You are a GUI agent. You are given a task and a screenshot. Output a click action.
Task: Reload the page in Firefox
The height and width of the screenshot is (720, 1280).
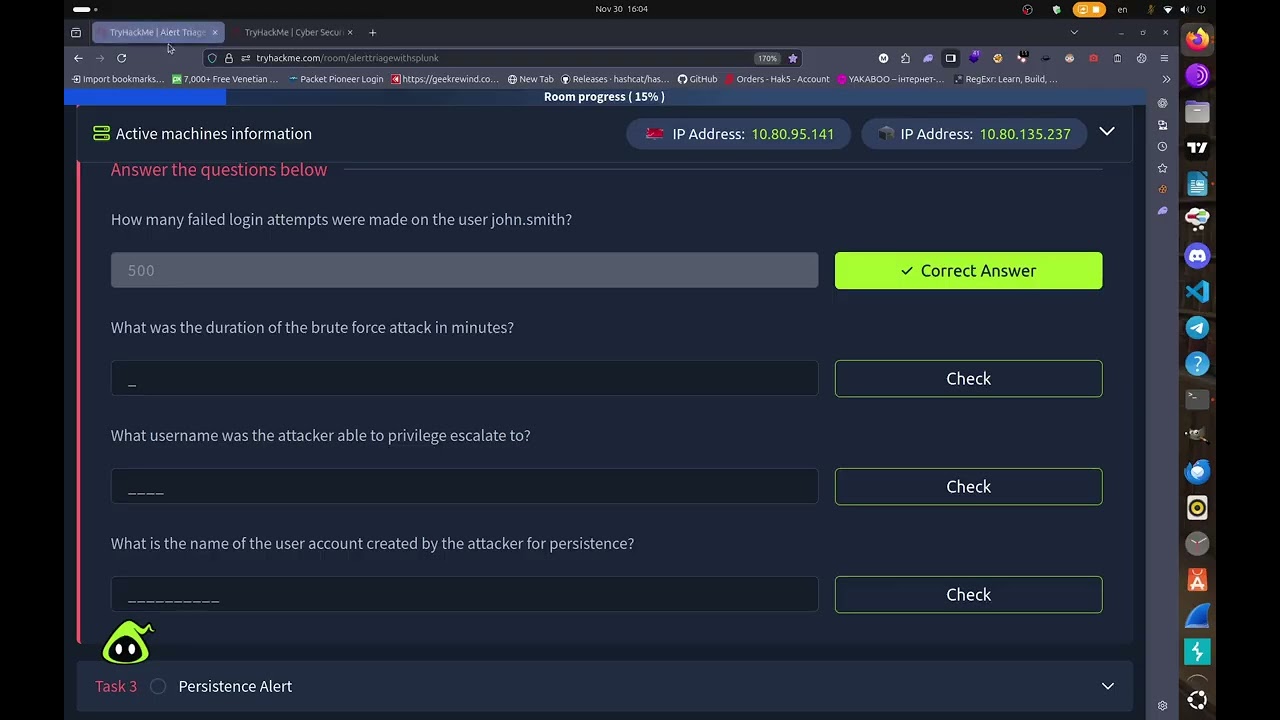tap(121, 58)
